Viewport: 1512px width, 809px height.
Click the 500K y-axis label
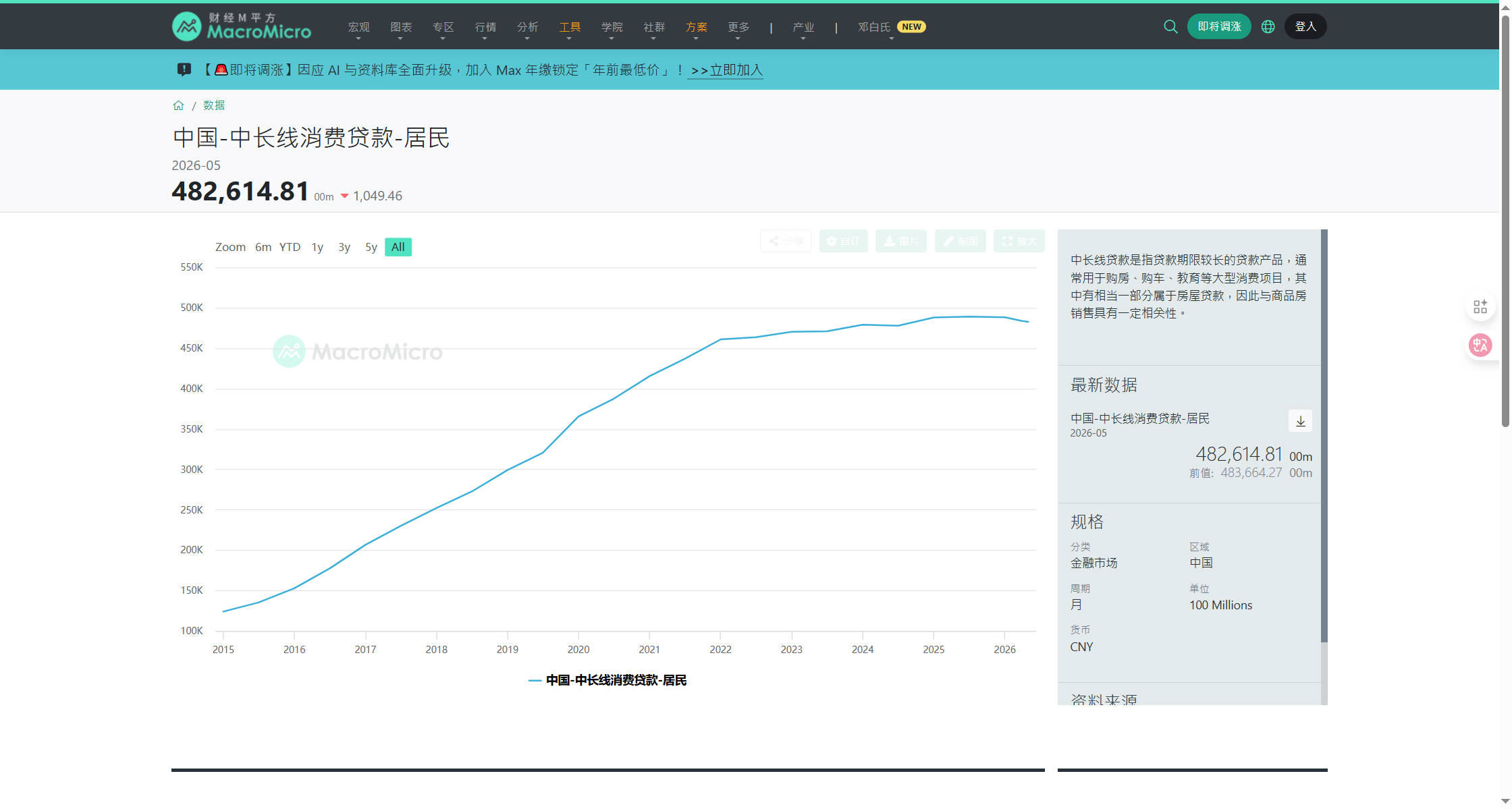point(192,308)
